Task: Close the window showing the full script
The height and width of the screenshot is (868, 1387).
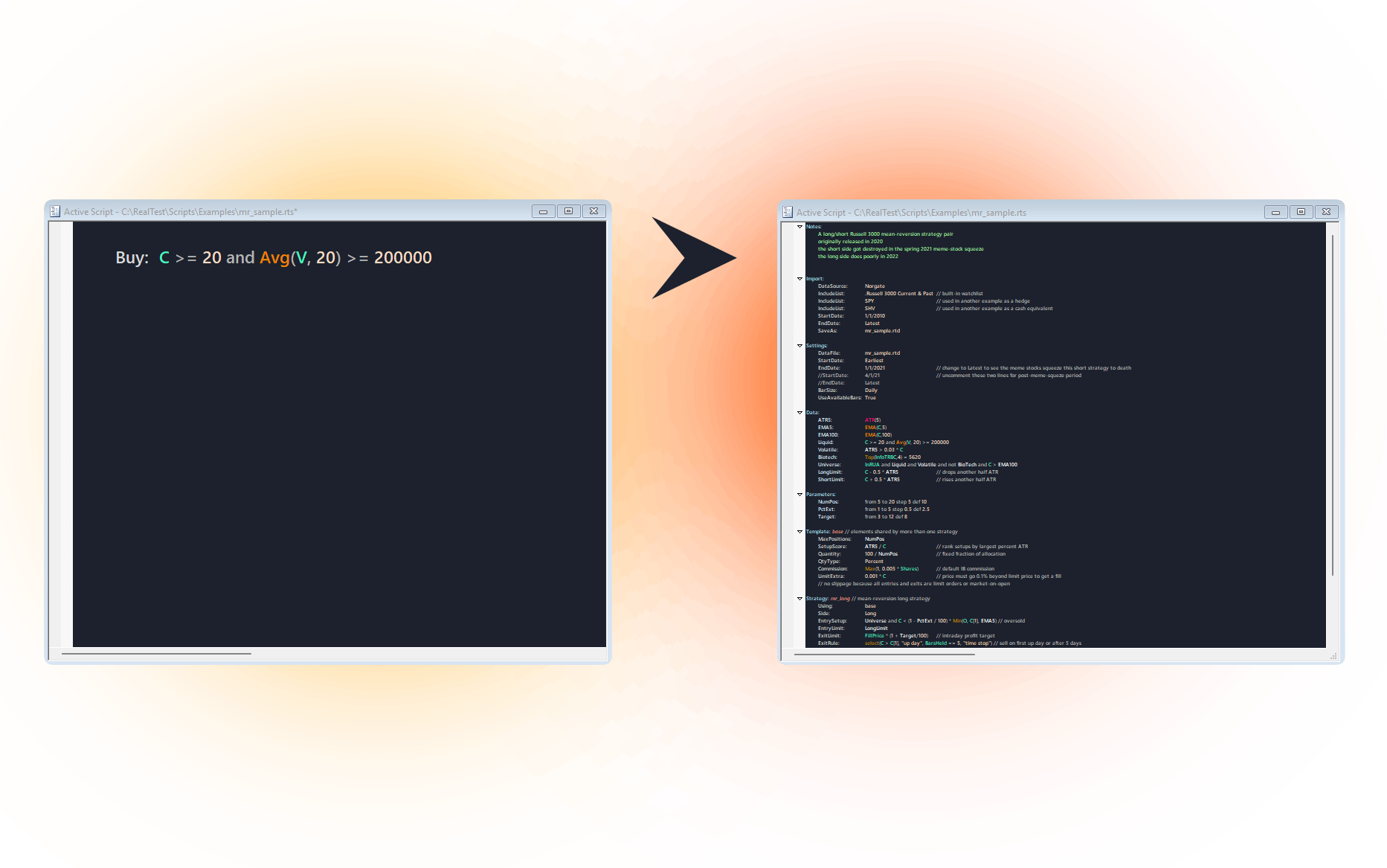Action: pyautogui.click(x=1327, y=212)
